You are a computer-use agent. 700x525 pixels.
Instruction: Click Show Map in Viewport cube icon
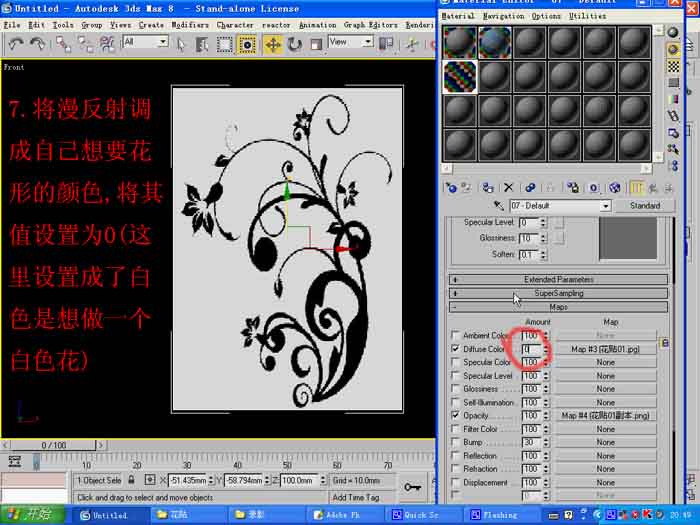tap(615, 188)
